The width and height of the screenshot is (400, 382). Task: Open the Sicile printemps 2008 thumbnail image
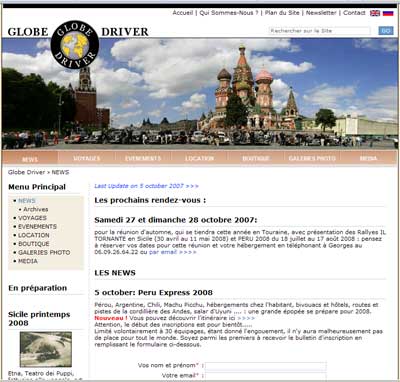click(x=46, y=349)
